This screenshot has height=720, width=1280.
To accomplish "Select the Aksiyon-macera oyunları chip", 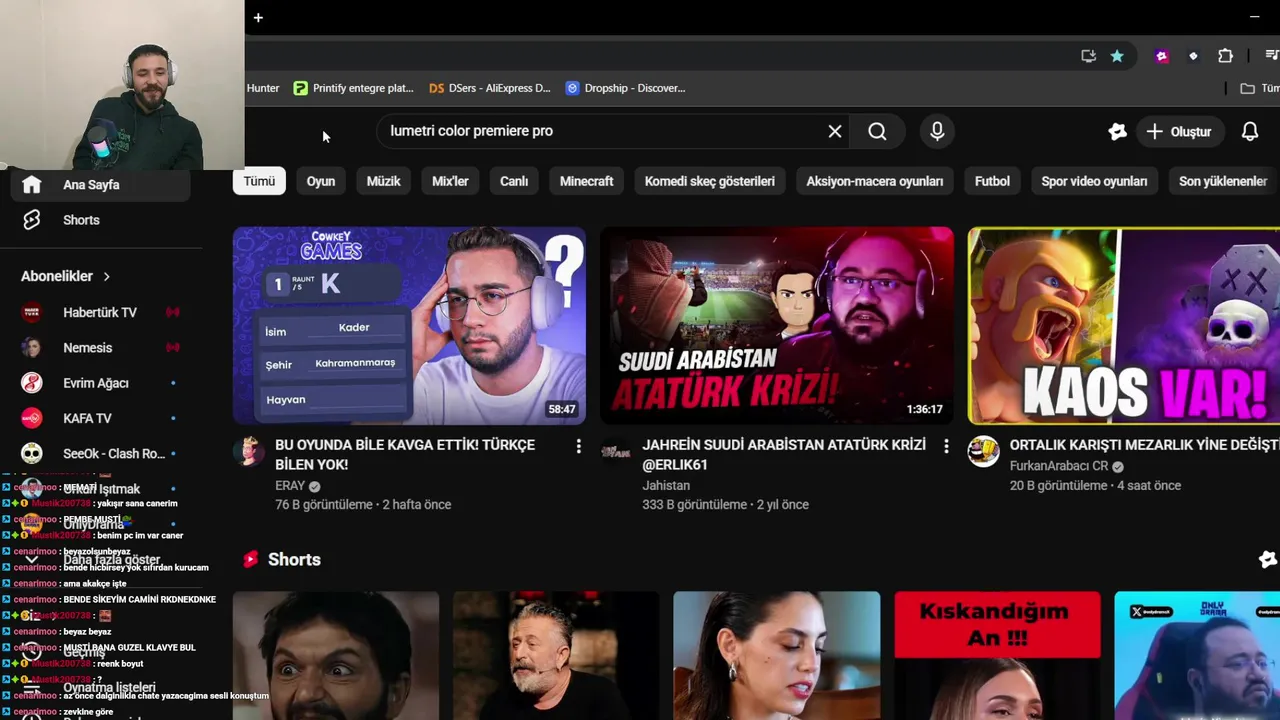I will [875, 181].
